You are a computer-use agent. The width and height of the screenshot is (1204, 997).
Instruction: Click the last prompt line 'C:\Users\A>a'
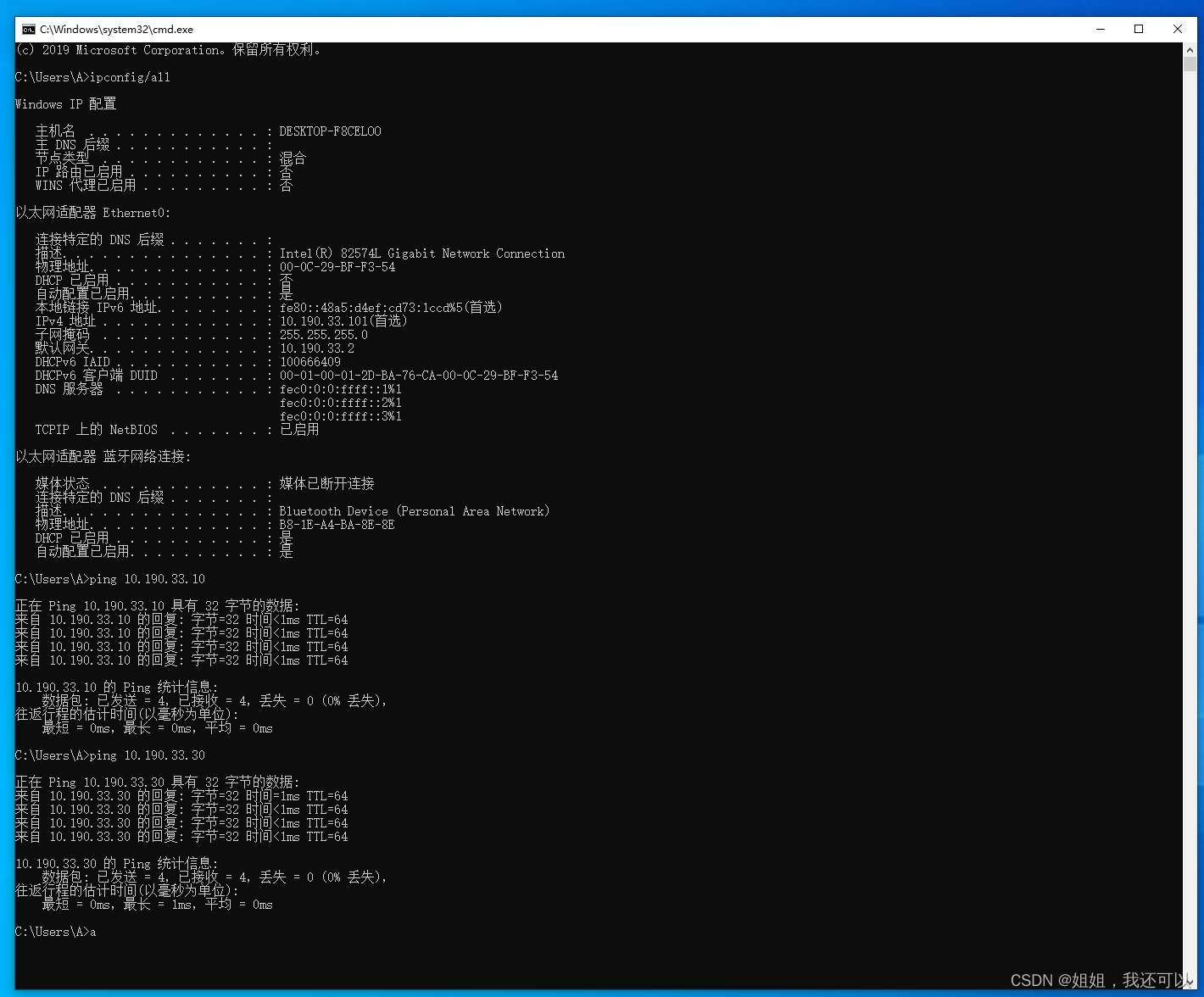click(x=56, y=932)
